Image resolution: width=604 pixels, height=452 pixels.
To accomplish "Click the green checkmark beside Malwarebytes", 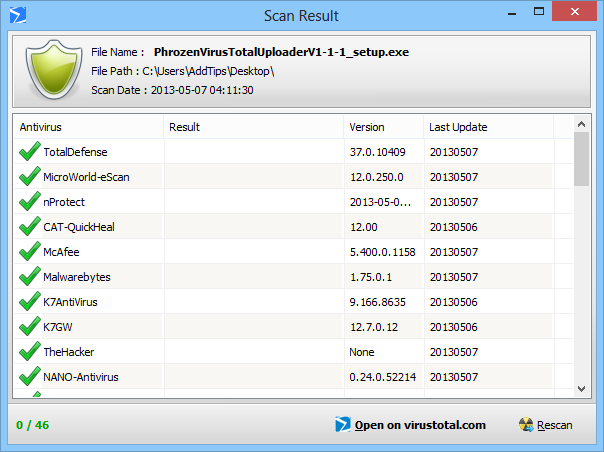I will [30, 276].
